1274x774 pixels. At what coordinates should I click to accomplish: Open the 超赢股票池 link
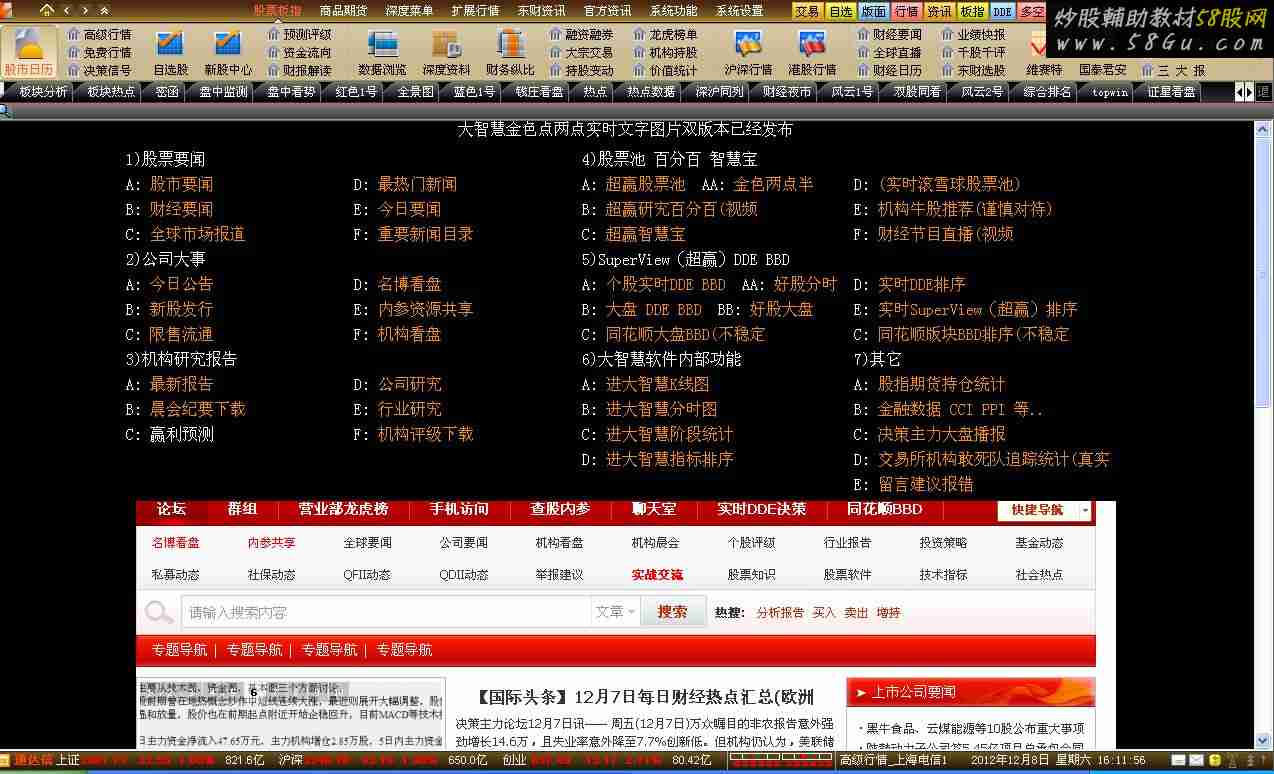645,184
